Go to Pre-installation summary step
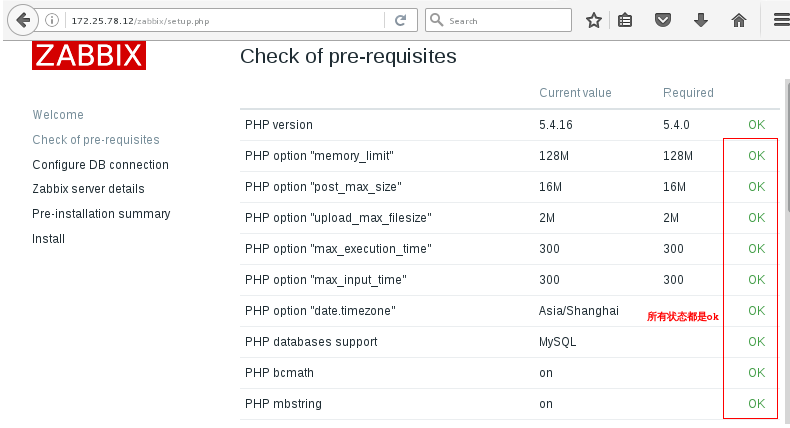Image resolution: width=790 pixels, height=428 pixels. [x=101, y=214]
